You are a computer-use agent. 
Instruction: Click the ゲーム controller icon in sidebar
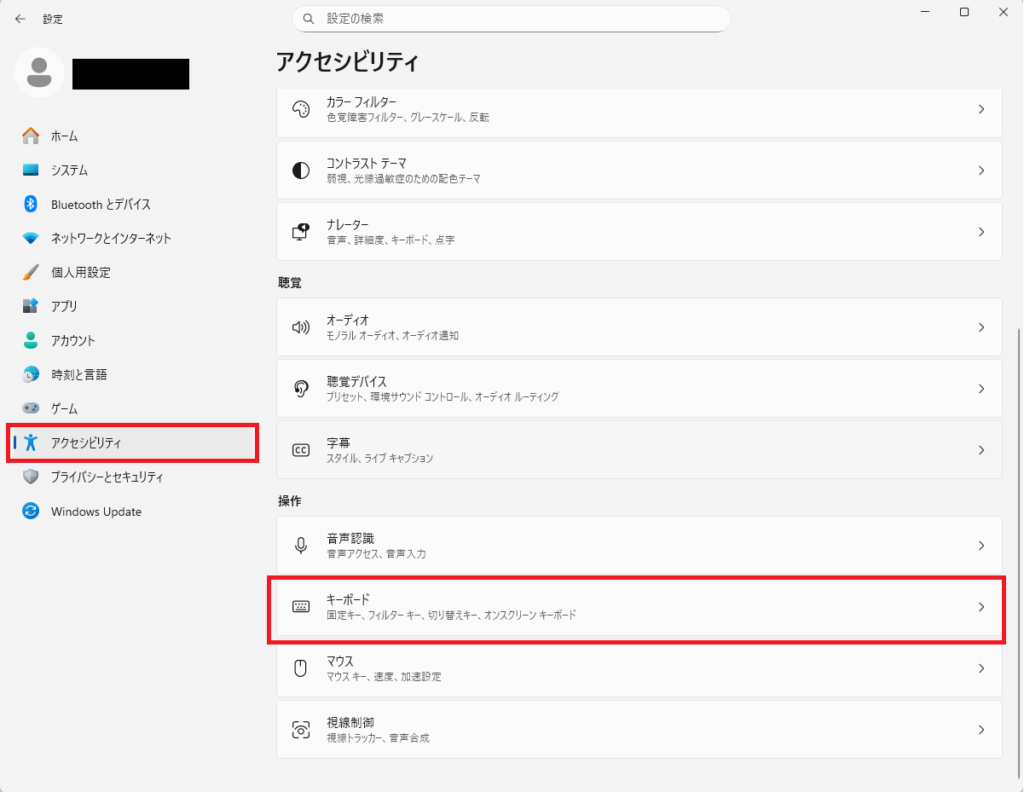pos(29,408)
